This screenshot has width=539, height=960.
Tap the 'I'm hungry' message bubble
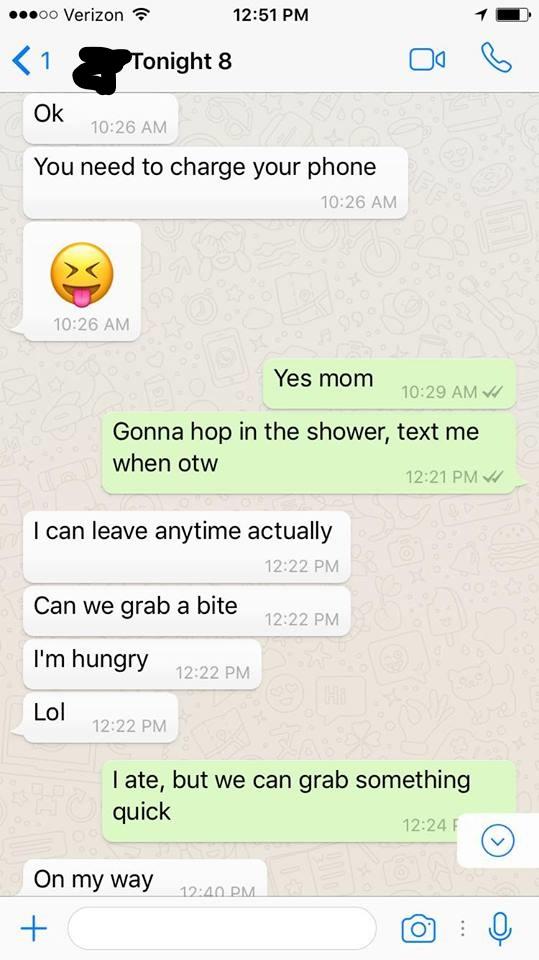point(142,664)
